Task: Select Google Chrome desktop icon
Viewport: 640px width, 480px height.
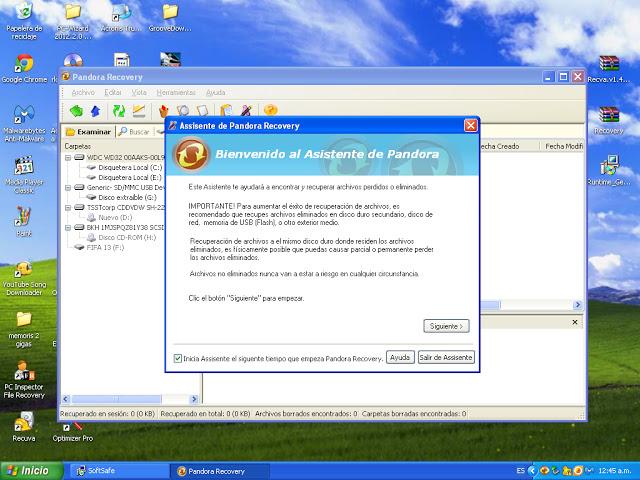Action: coord(24,63)
